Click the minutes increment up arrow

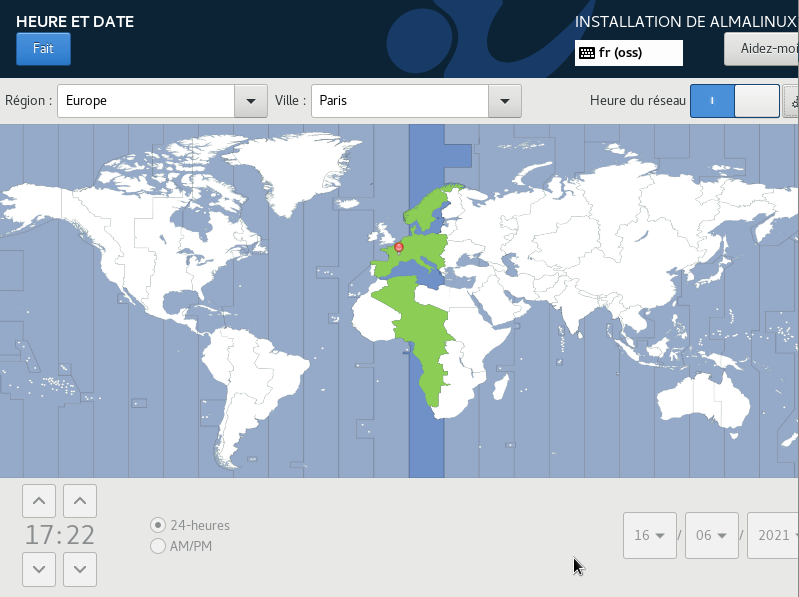pos(80,500)
